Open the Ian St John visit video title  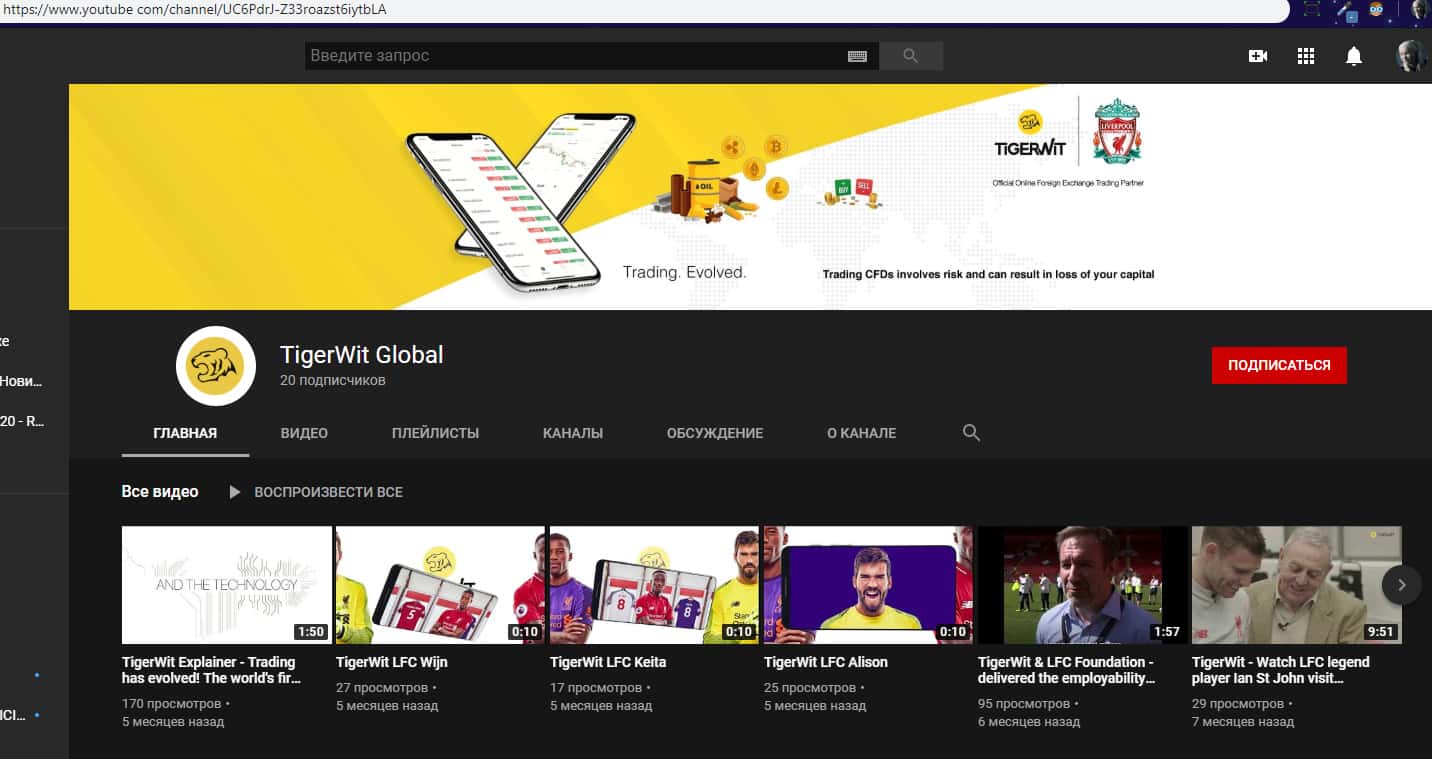pos(1281,670)
